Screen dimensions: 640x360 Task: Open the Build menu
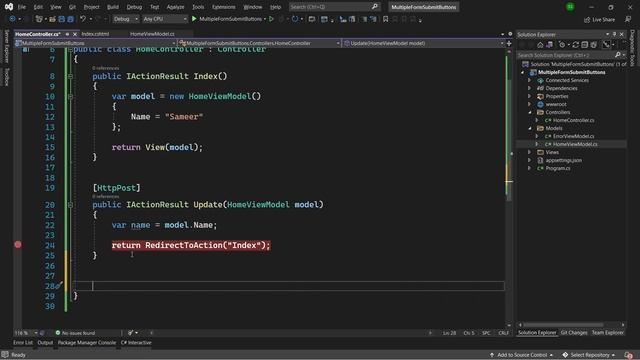coord(113,7)
